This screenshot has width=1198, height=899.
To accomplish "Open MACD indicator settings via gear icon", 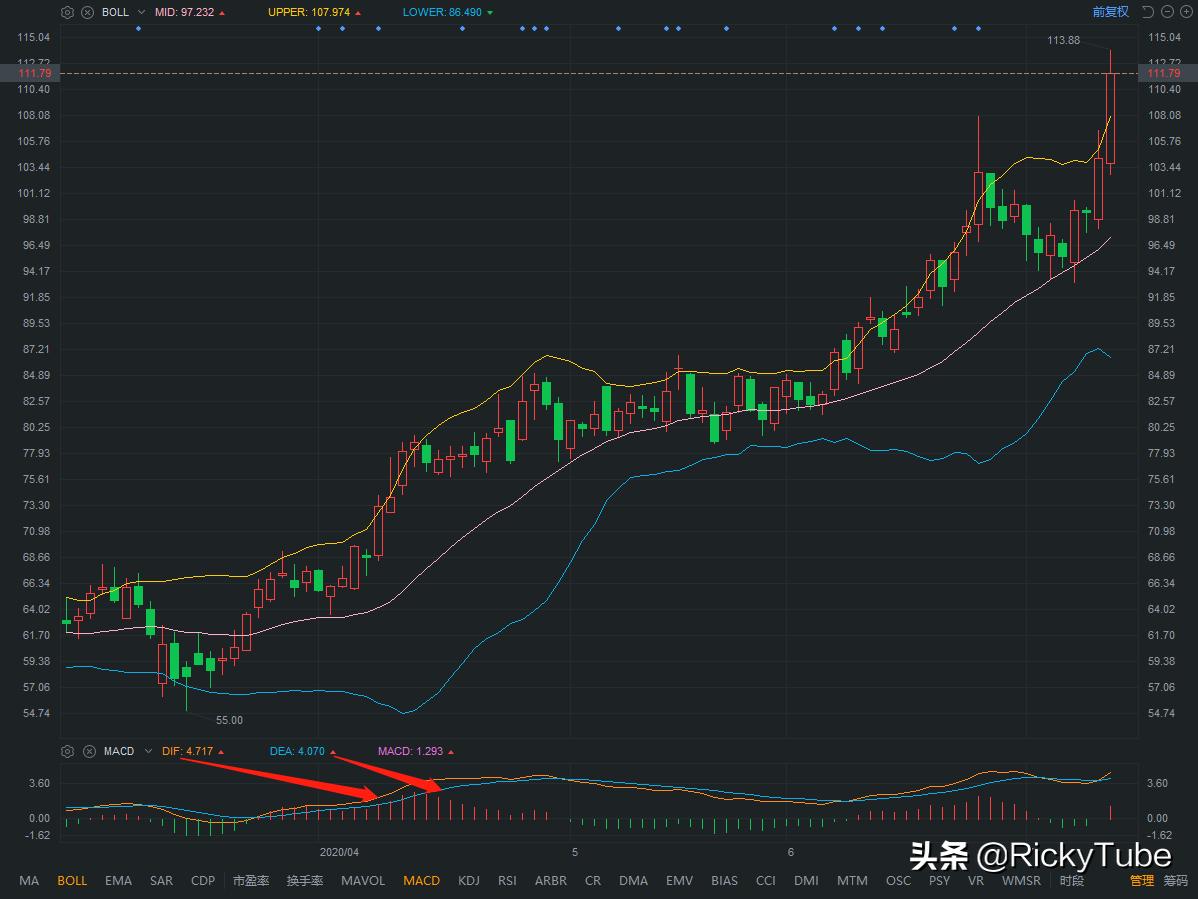I will pos(66,751).
